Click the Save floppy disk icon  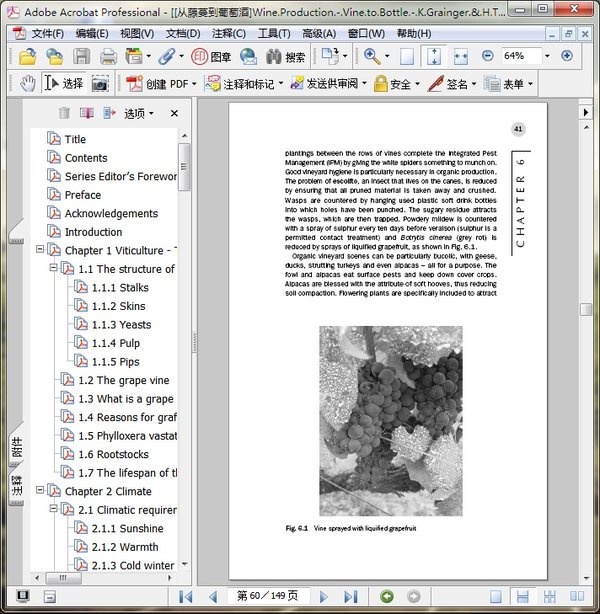point(81,57)
